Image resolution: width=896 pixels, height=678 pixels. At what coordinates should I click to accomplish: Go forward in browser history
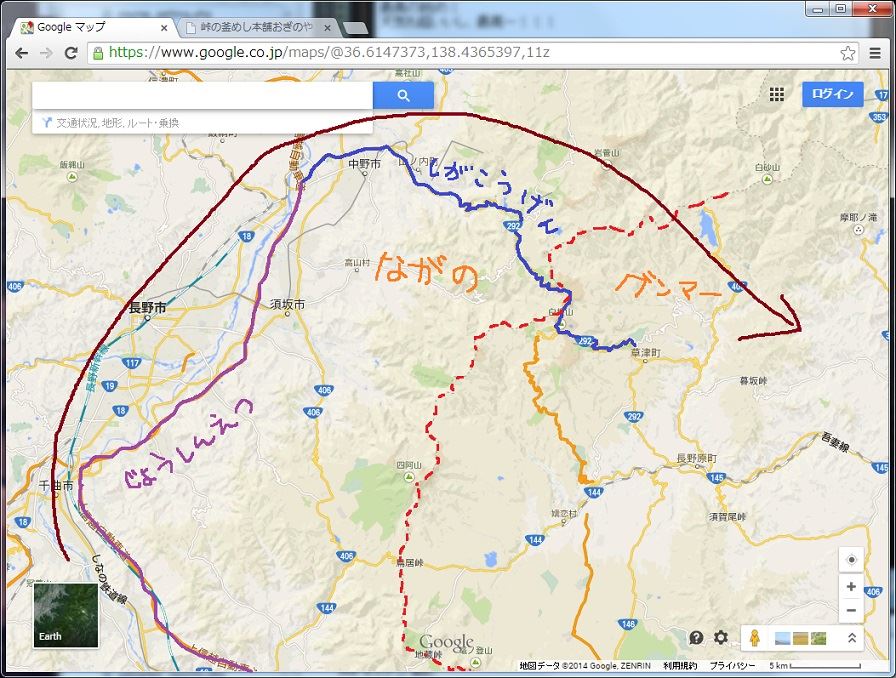(x=46, y=53)
